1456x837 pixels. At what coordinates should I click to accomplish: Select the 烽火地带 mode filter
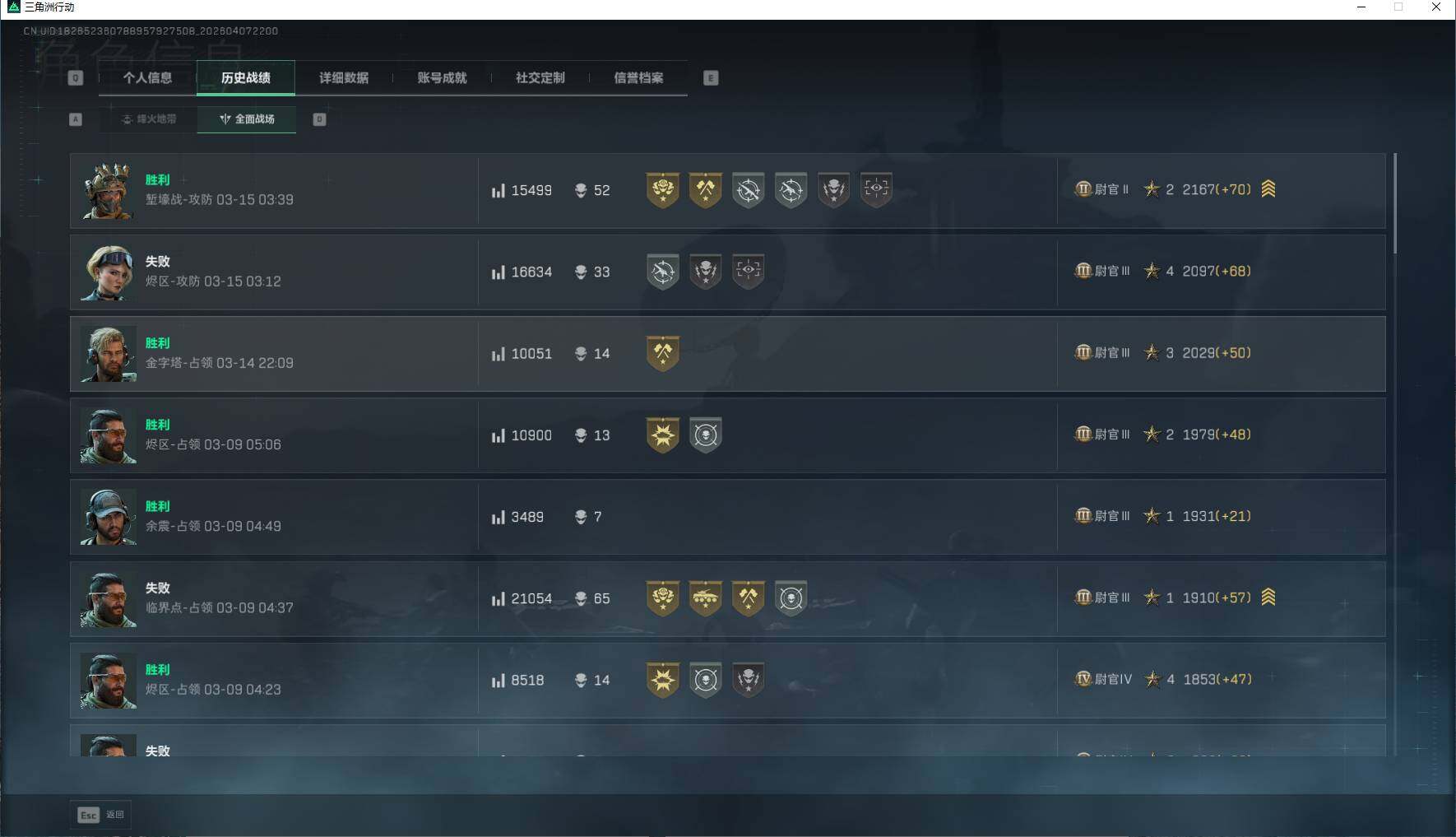click(149, 119)
